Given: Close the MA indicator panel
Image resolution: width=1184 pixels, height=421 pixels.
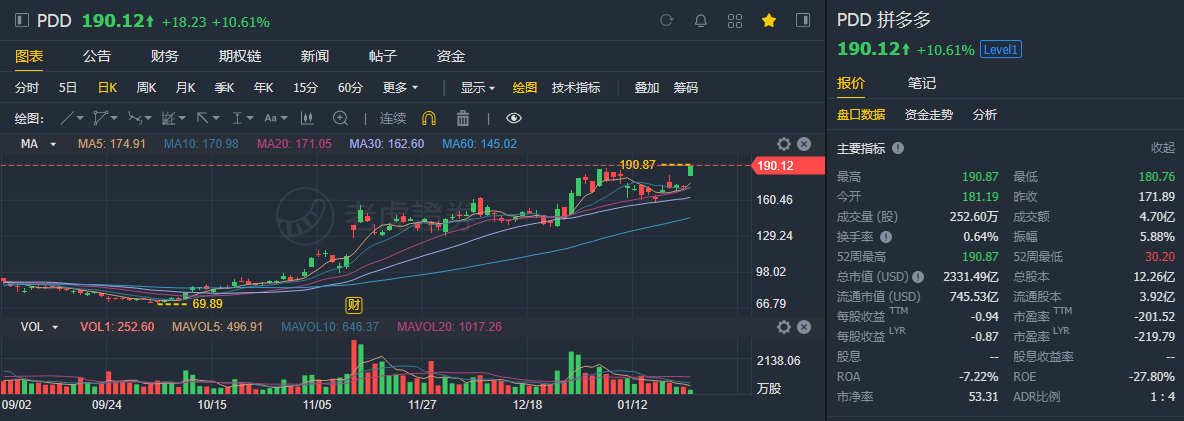Looking at the screenshot, I should pyautogui.click(x=804, y=143).
